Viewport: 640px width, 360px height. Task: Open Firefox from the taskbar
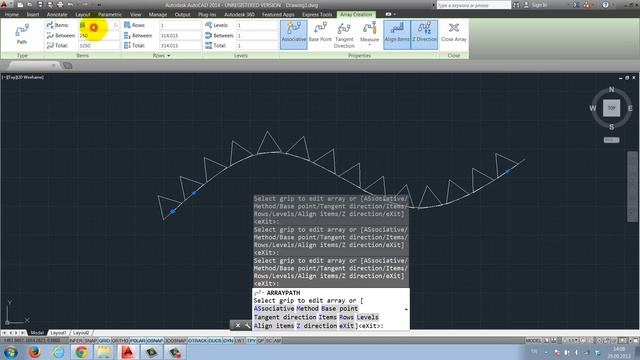click(x=34, y=352)
